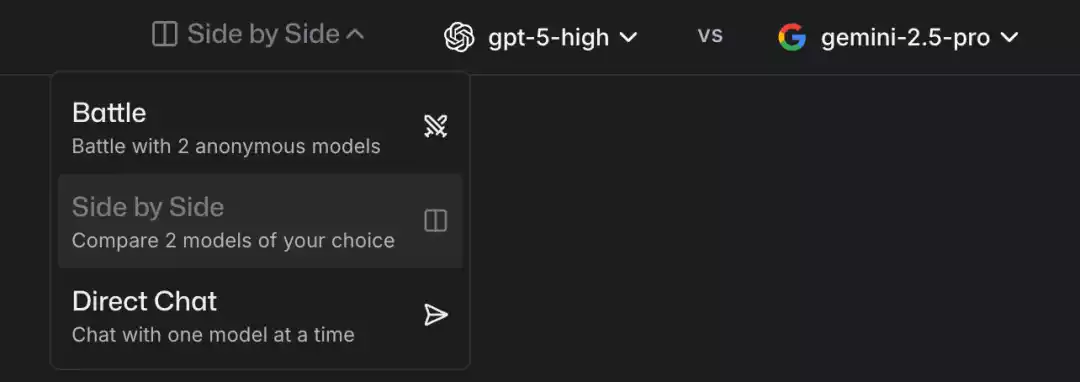
Task: Collapse the Side by Side mode dropdown chevron
Action: 355,34
